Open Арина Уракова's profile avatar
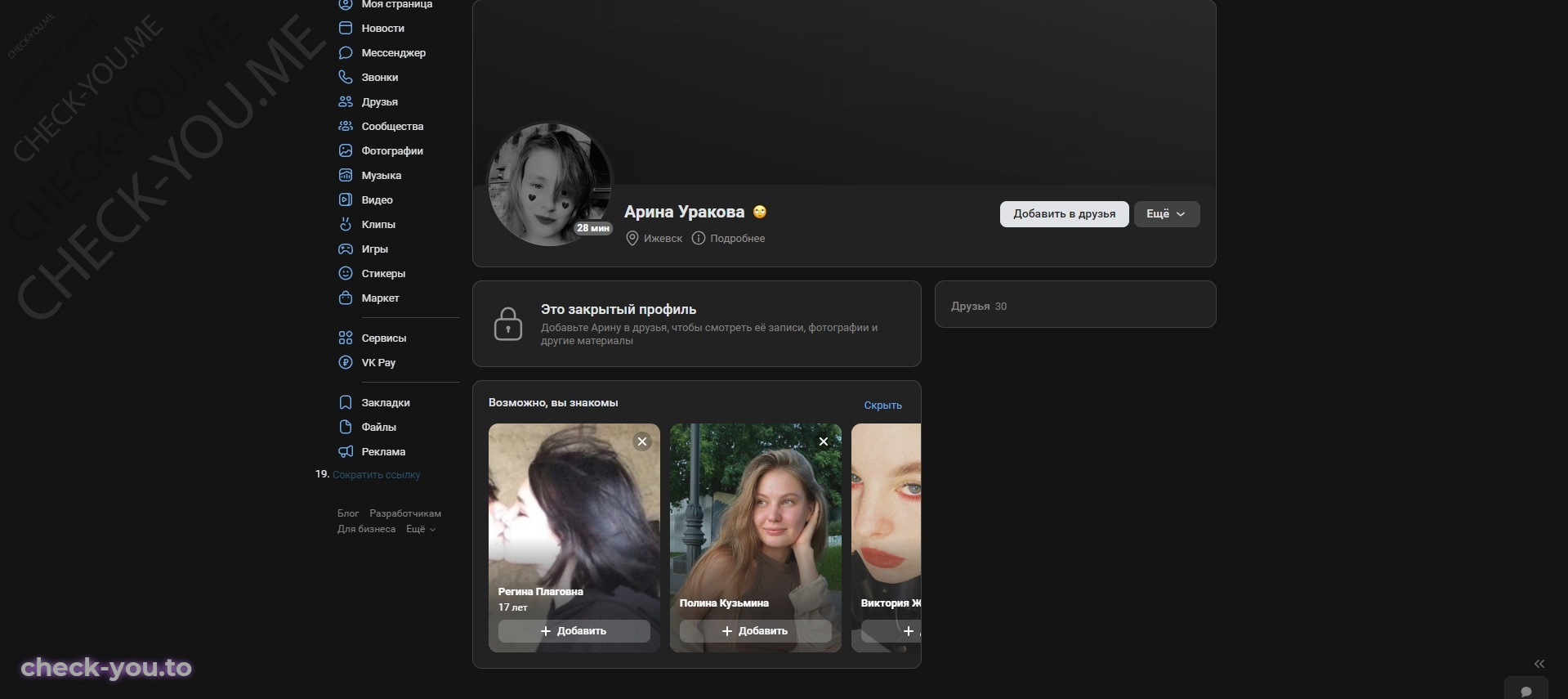This screenshot has height=699, width=1568. pos(550,185)
